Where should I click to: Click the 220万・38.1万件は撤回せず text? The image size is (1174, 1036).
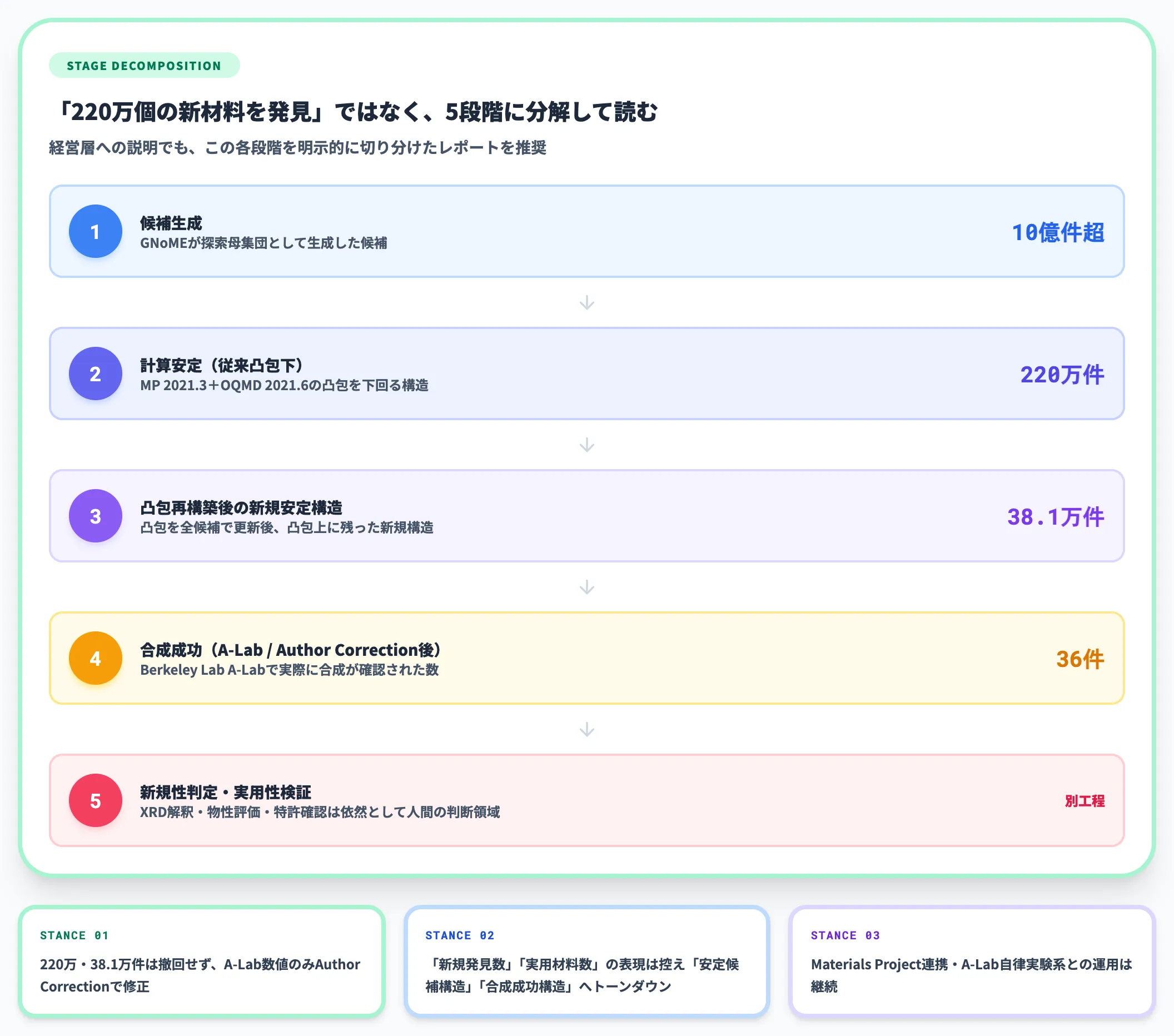coord(201,975)
